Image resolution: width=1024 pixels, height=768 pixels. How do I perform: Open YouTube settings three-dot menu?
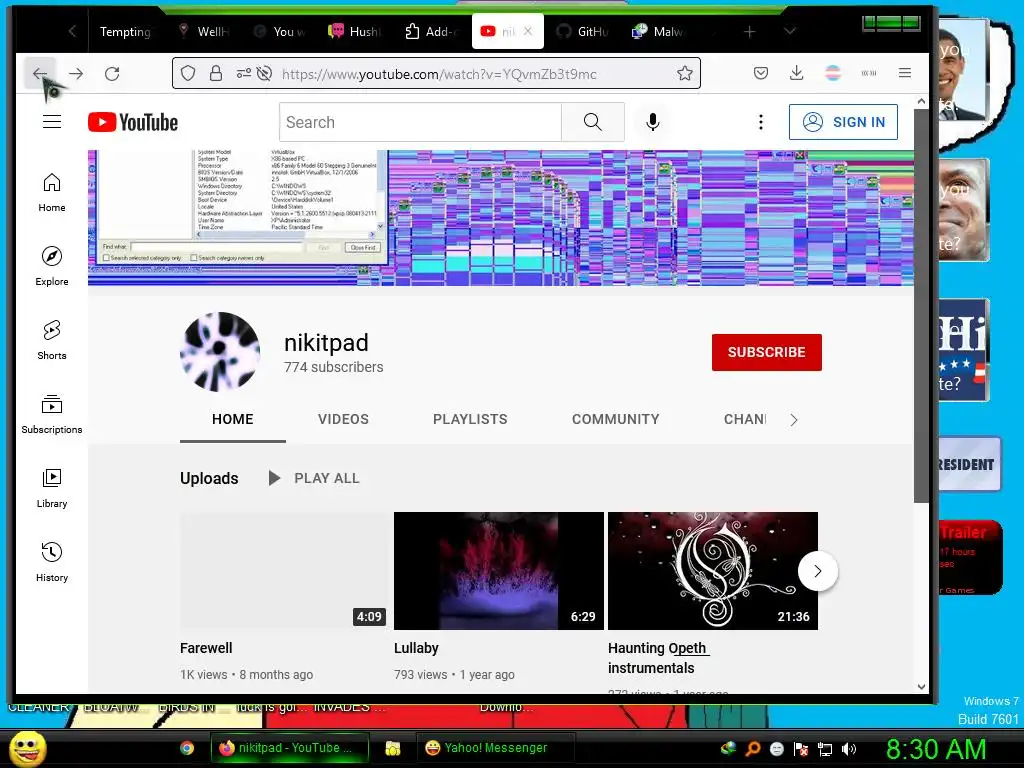761,122
